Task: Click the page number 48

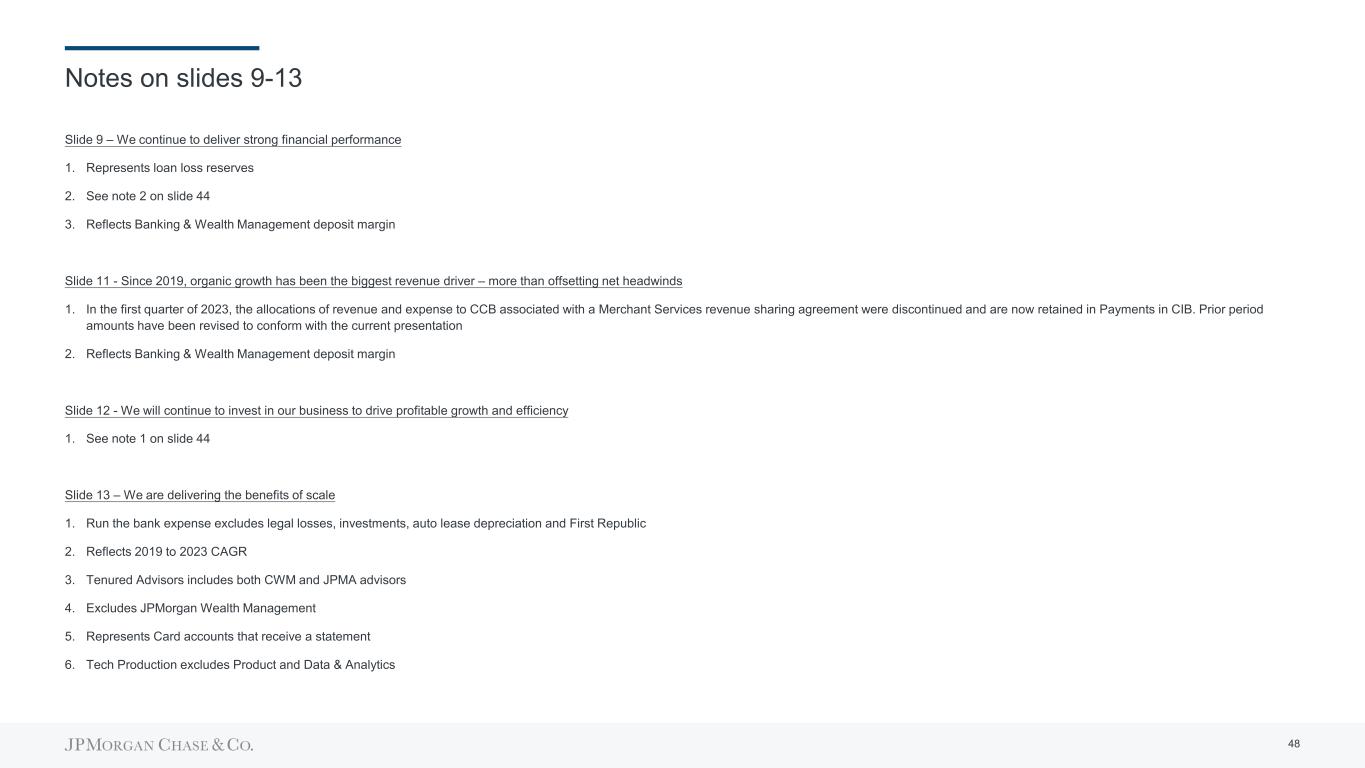Action: pyautogui.click(x=1294, y=744)
